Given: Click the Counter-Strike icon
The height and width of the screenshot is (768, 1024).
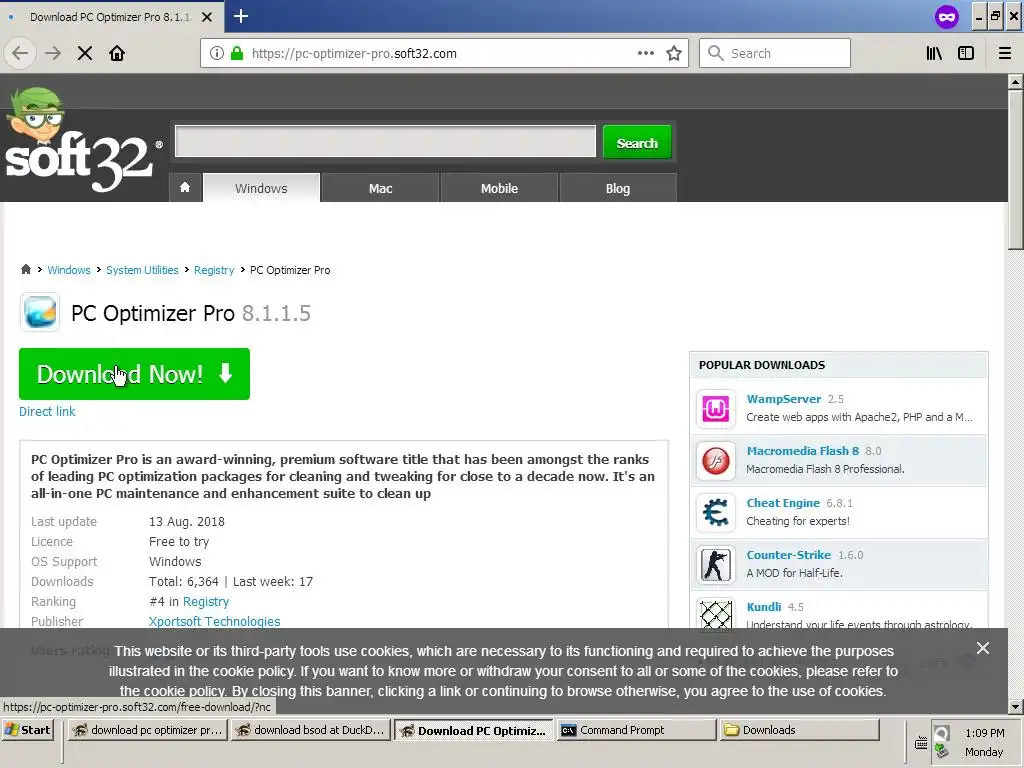Looking at the screenshot, I should [716, 564].
